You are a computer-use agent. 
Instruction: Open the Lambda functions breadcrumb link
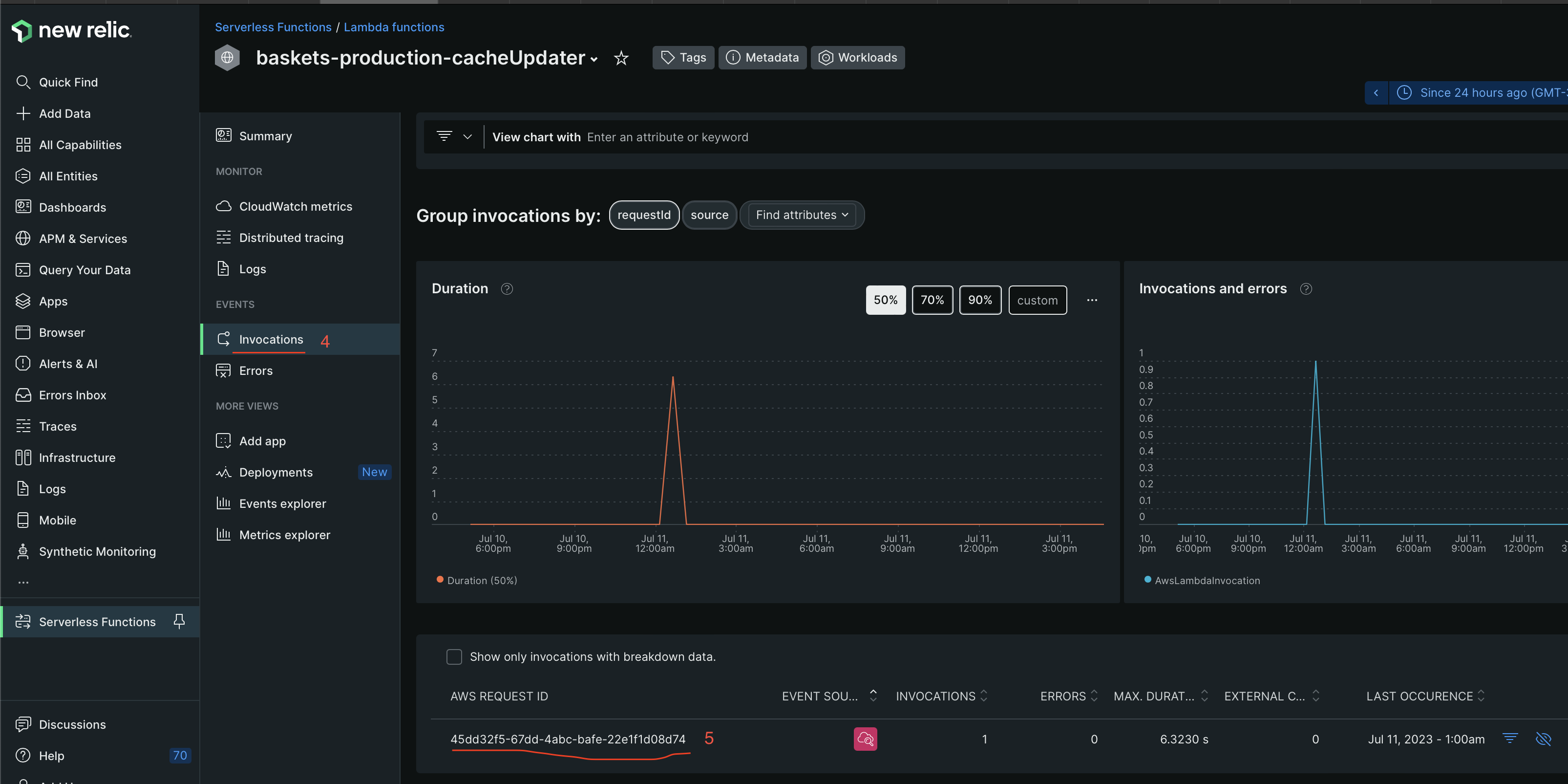393,27
